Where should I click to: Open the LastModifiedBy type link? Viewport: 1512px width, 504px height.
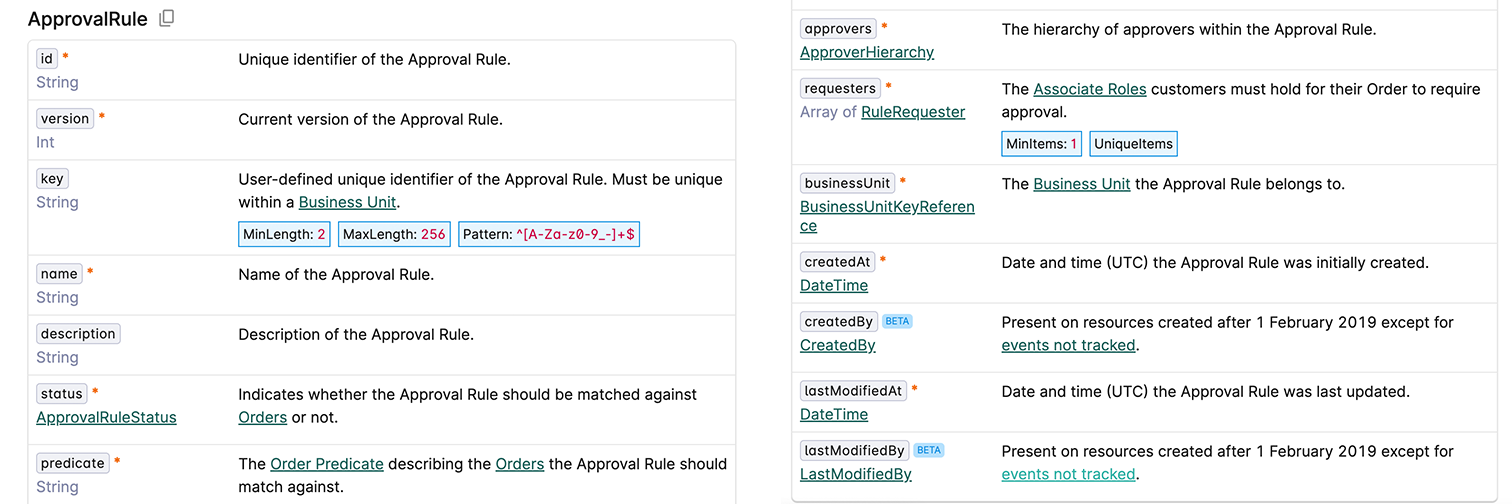tap(856, 474)
